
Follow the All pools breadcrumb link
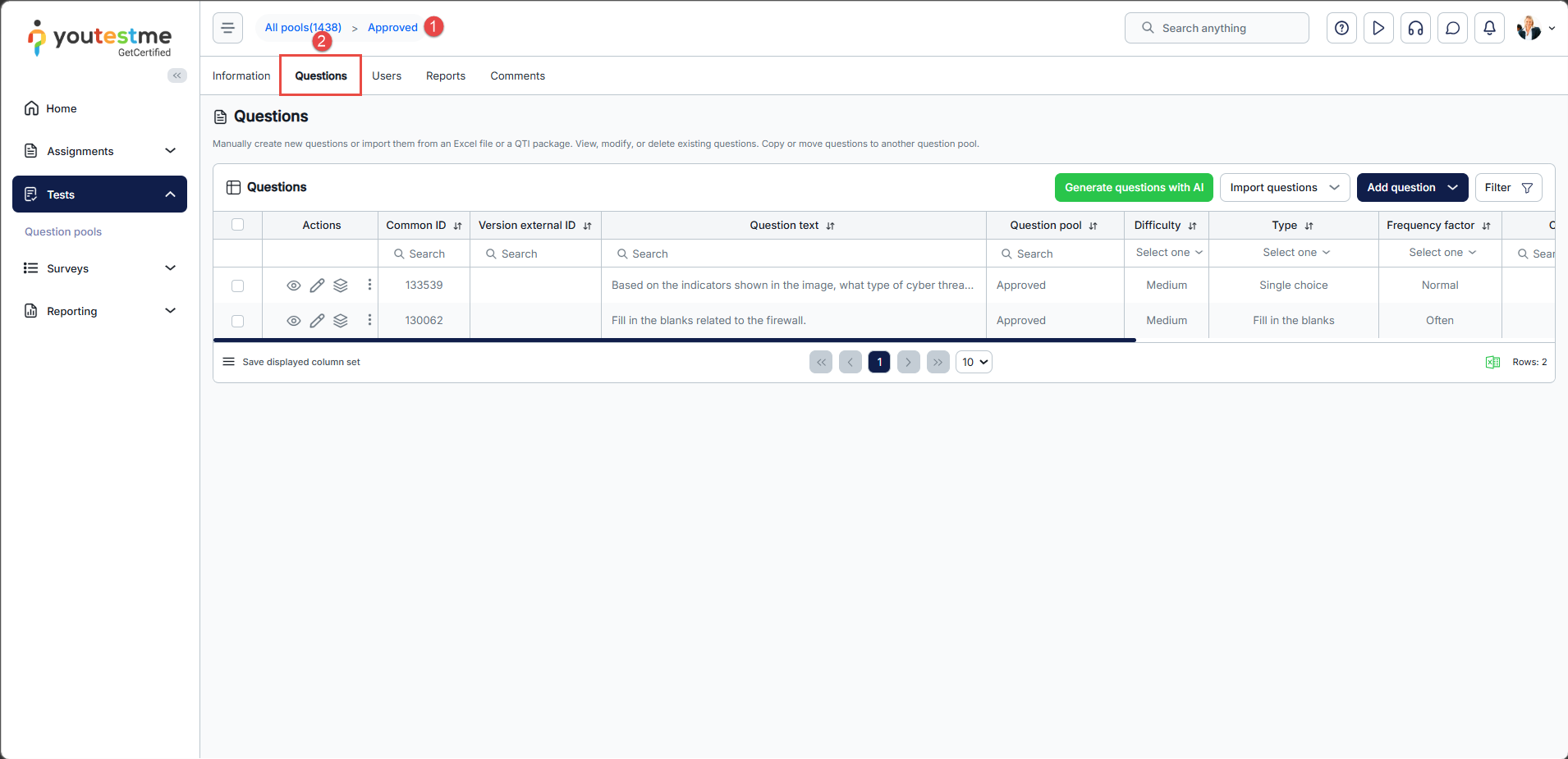pyautogui.click(x=302, y=27)
